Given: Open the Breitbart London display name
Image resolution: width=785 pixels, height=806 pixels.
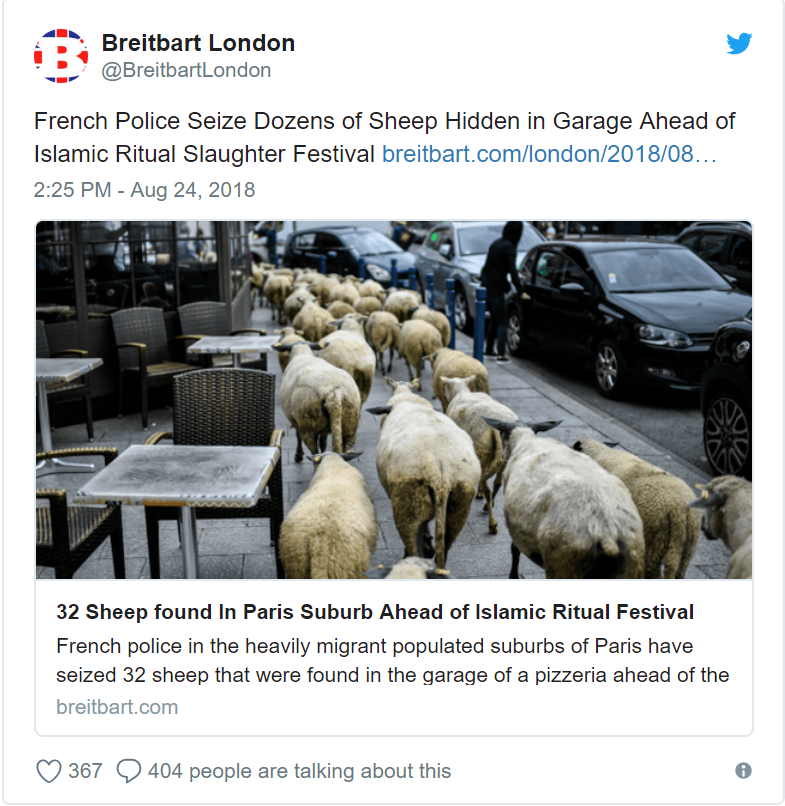Looking at the screenshot, I should click(198, 43).
